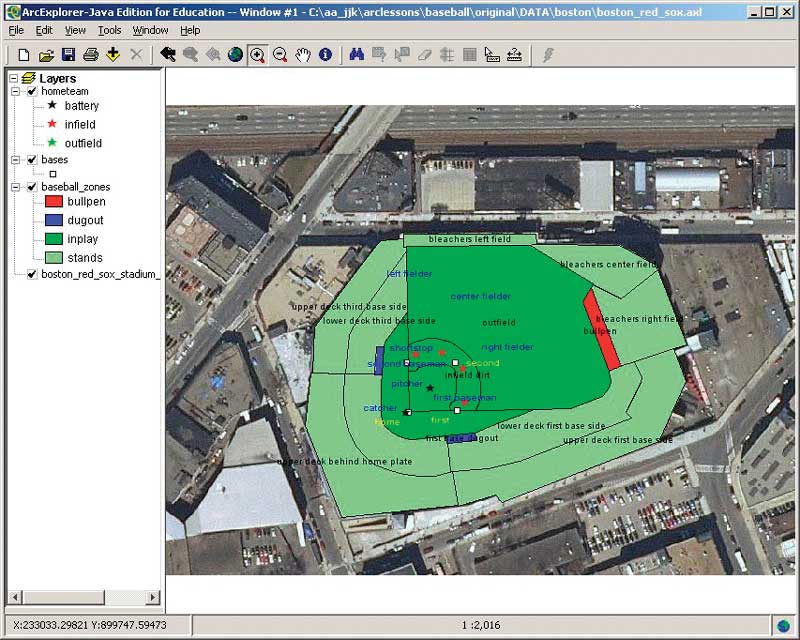Select the hometeam layer name

pos(65,91)
